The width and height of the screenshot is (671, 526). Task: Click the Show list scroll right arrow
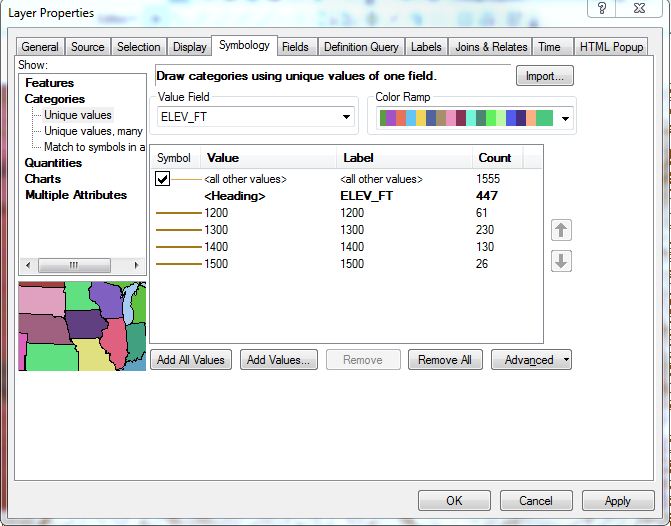137,265
